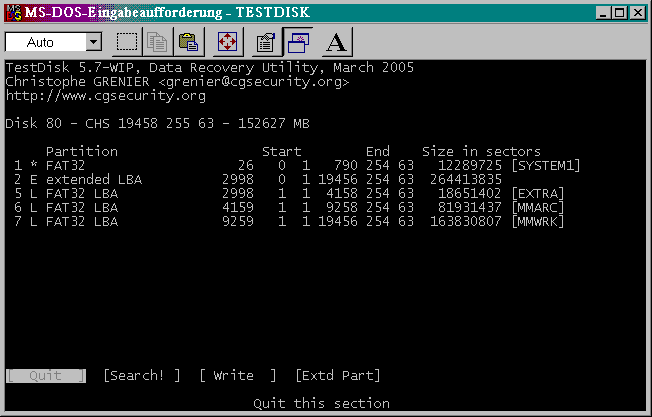Screen dimensions: 652x417
Task: Choose the Extd Part menu option
Action: 338,376
